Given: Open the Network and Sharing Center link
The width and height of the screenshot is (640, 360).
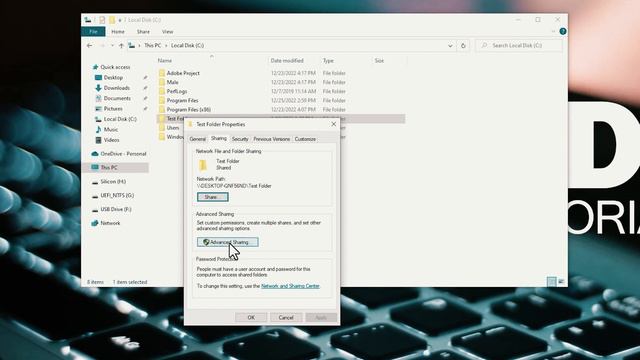Looking at the screenshot, I should pyautogui.click(x=290, y=286).
